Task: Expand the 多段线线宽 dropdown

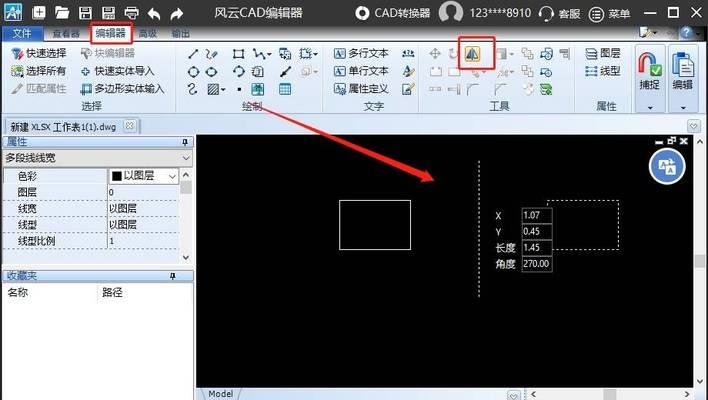Action: coord(186,157)
